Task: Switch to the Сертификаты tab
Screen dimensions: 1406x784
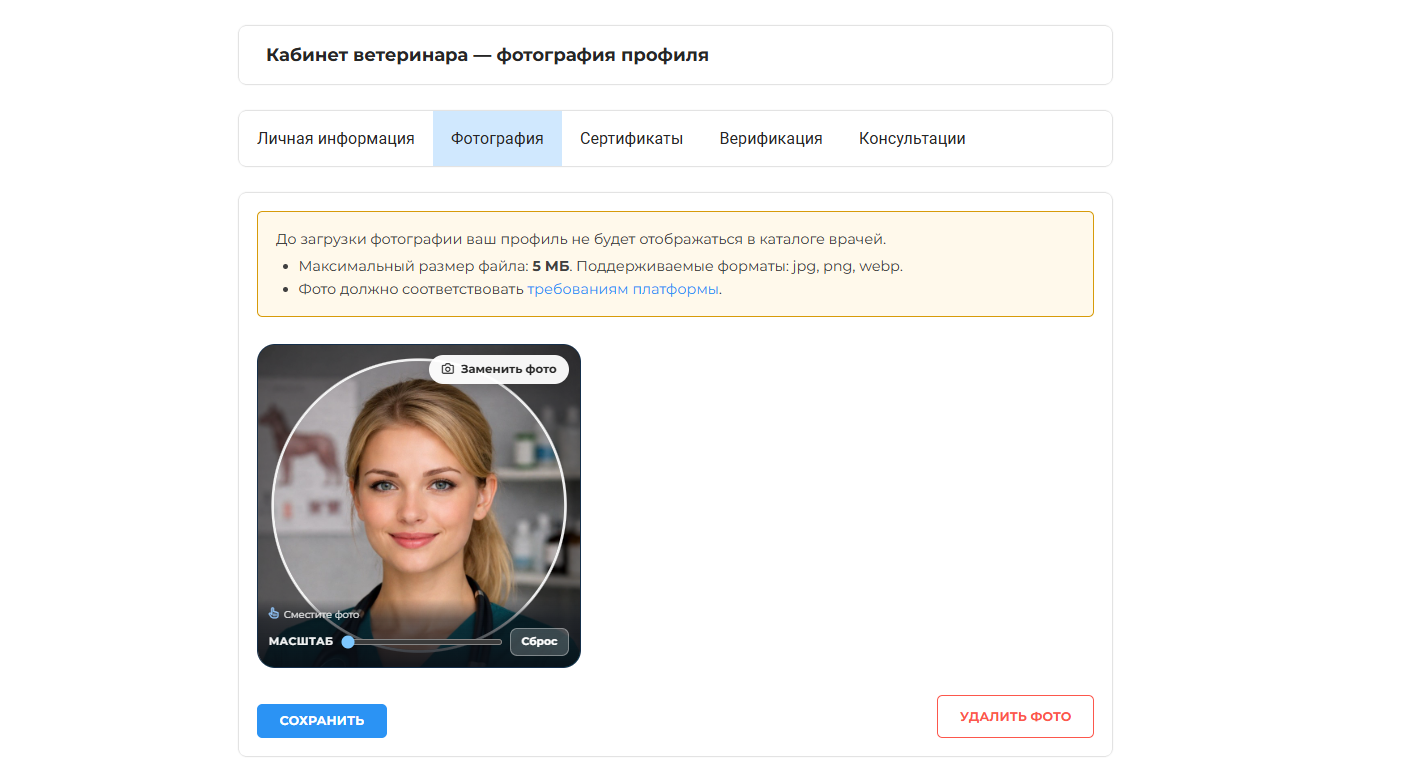Action: 630,138
